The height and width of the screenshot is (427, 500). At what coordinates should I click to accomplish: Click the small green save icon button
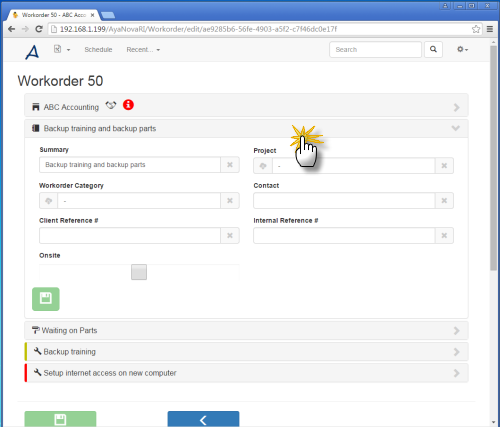(46, 299)
